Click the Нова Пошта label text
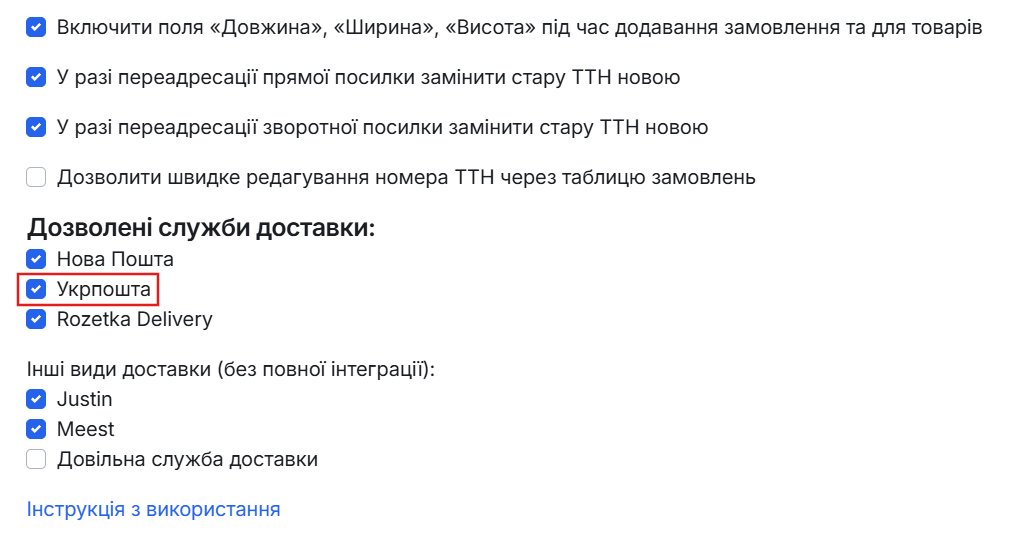The width and height of the screenshot is (1015, 538). click(x=115, y=259)
